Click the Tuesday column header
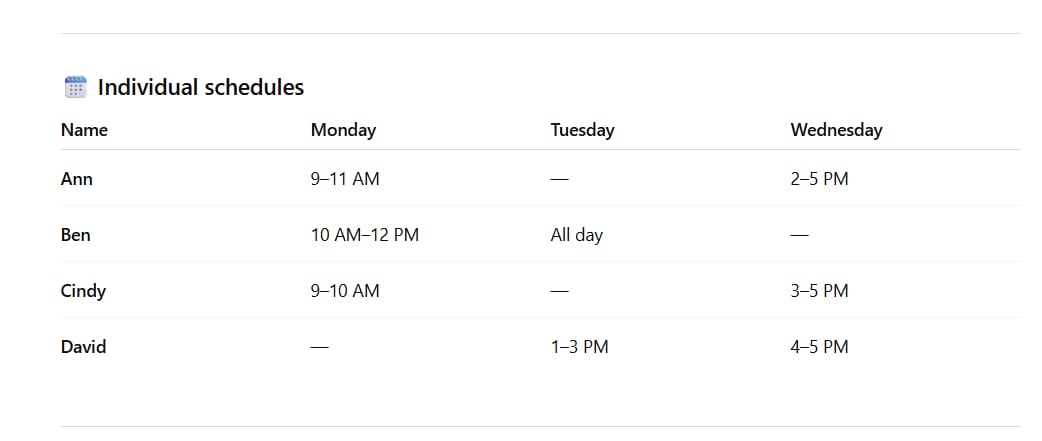Image resolution: width=1042 pixels, height=441 pixels. (x=583, y=130)
